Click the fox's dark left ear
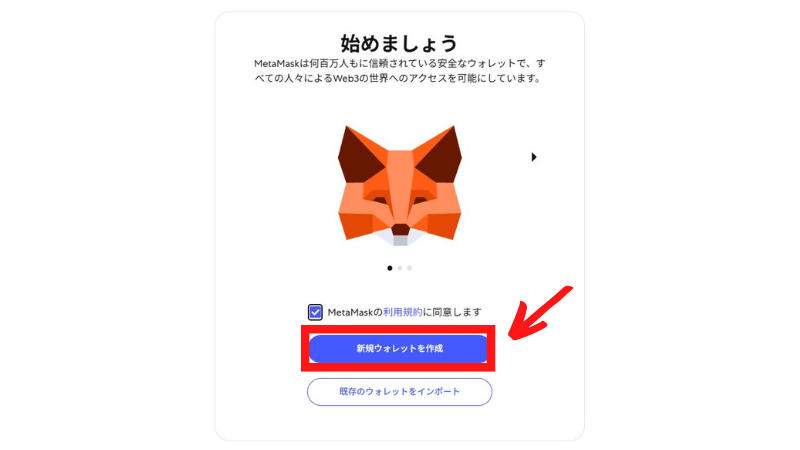 (x=358, y=154)
